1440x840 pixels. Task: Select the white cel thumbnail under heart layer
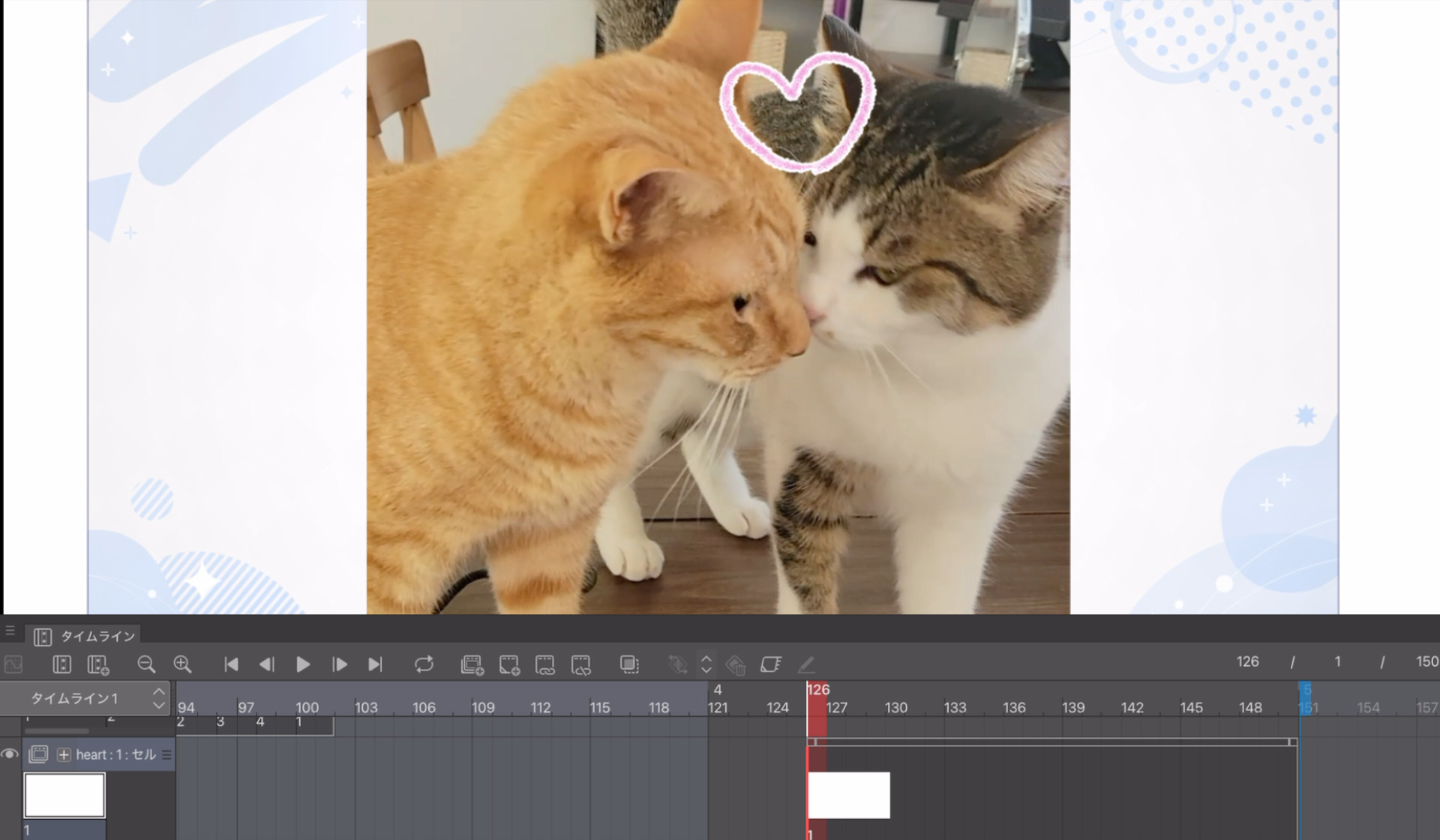pyautogui.click(x=64, y=793)
